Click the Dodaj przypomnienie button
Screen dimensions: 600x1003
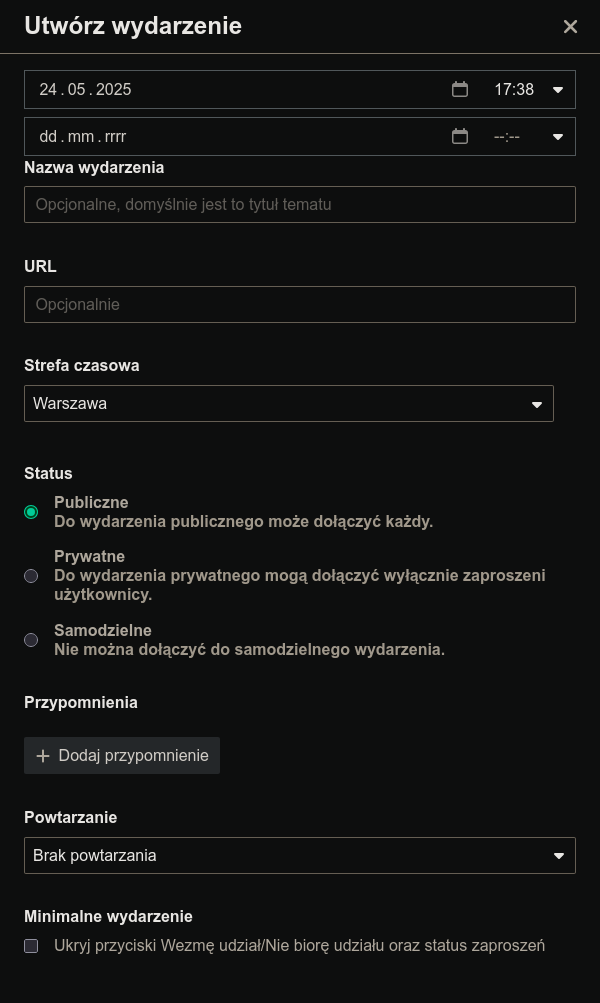pos(122,755)
